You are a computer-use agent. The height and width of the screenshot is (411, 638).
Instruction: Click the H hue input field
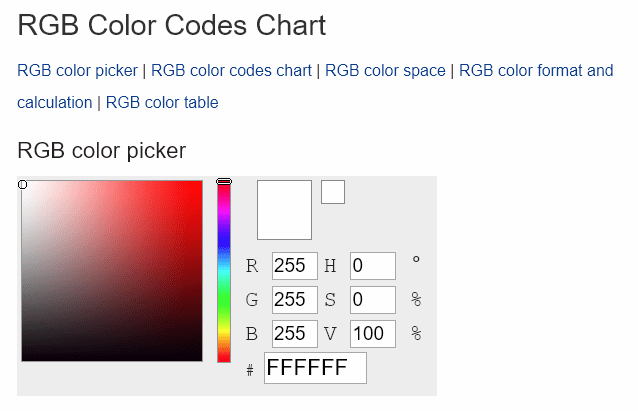coord(373,266)
